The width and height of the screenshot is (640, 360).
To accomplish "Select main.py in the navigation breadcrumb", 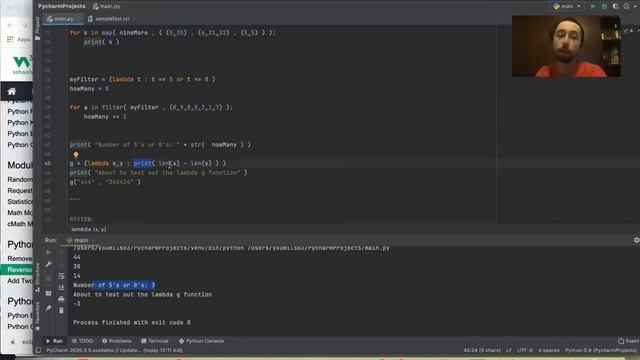I will (107, 6).
